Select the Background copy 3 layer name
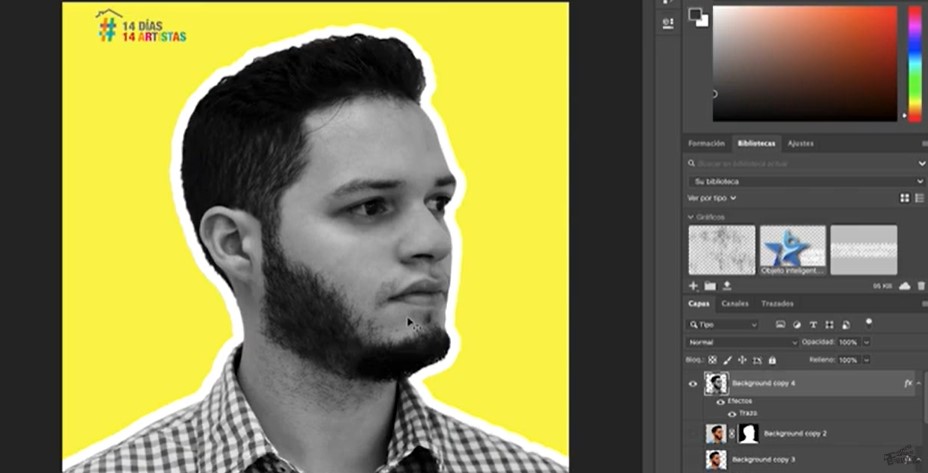The image size is (928, 473). [x=763, y=459]
